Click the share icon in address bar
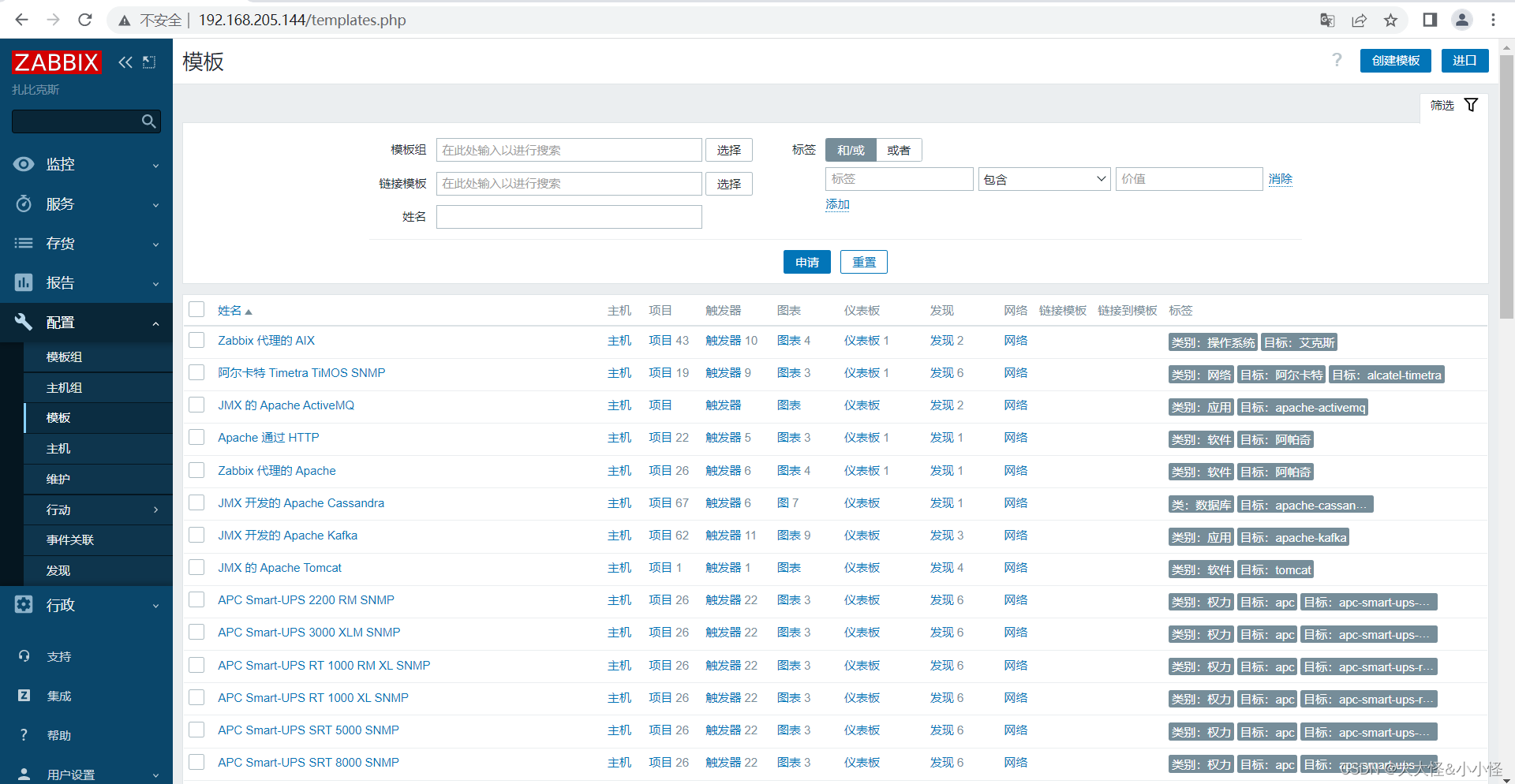 pos(1359,20)
